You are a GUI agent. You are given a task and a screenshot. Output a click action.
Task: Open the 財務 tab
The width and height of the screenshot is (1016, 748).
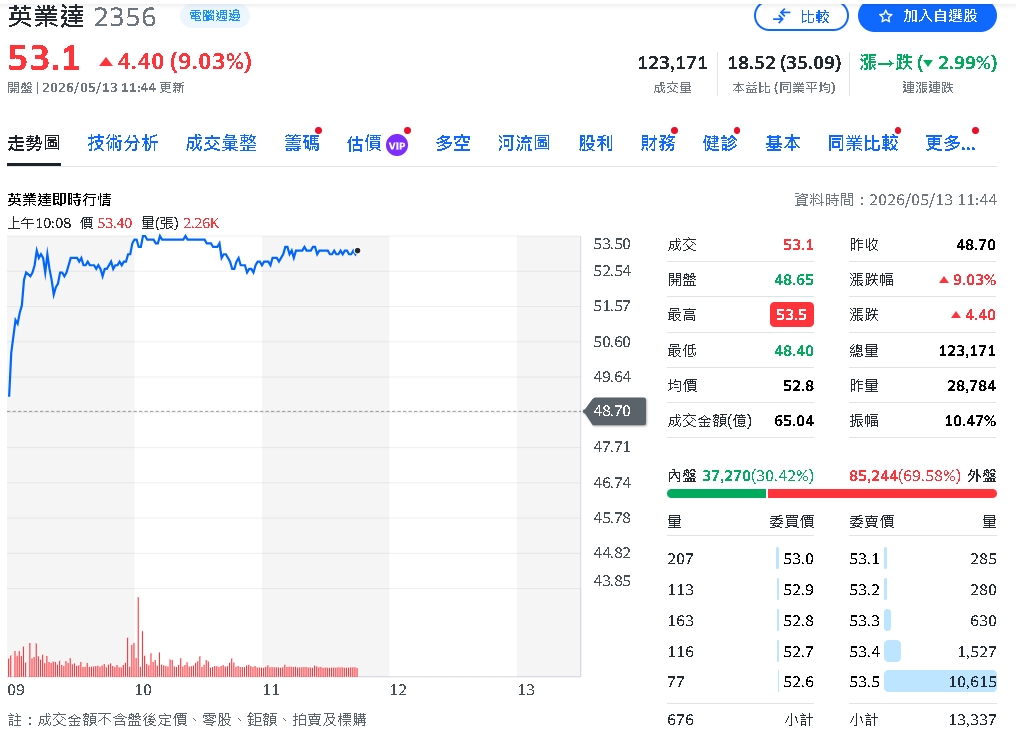pos(658,143)
